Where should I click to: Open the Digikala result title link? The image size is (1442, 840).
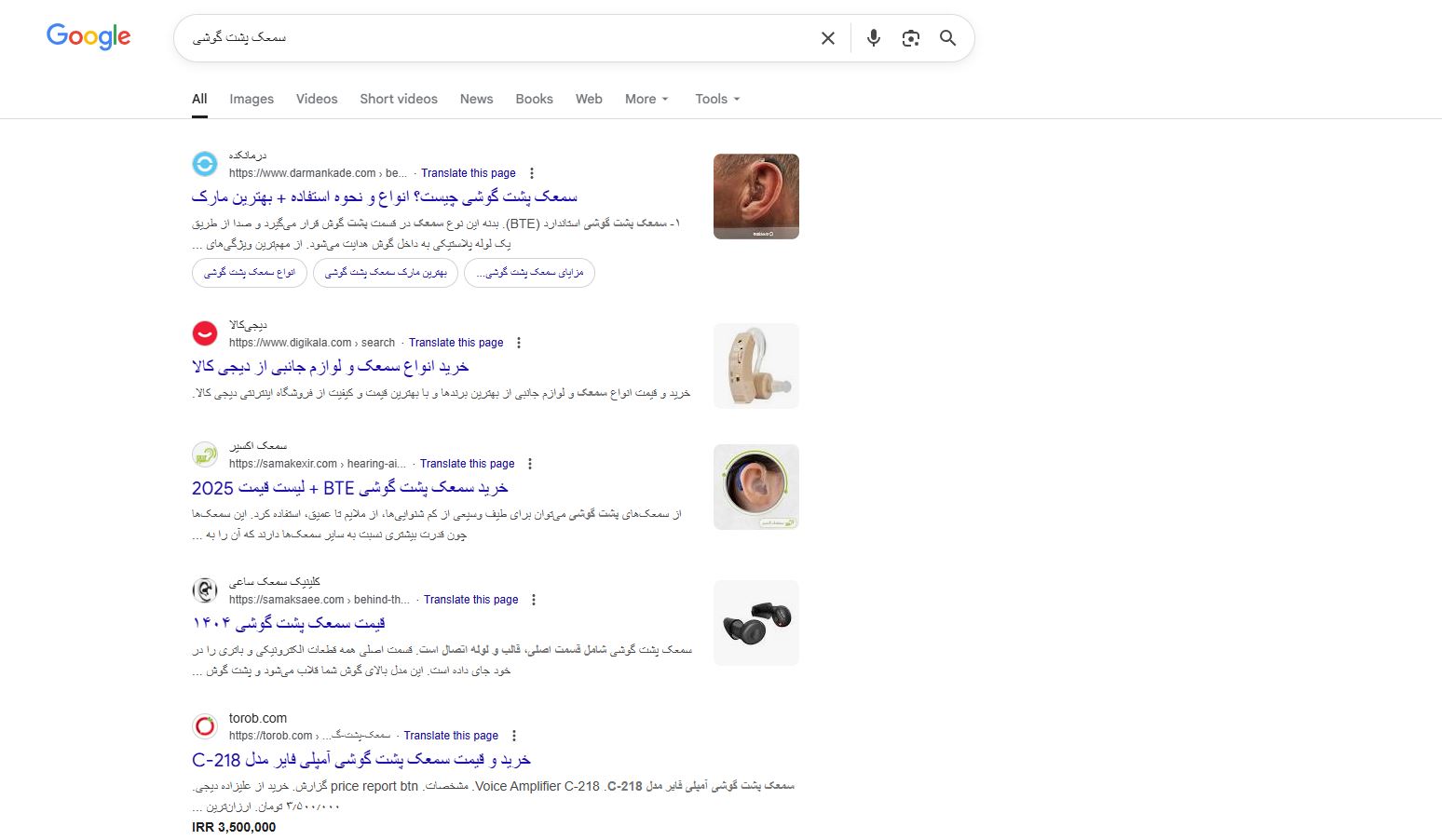tap(331, 367)
